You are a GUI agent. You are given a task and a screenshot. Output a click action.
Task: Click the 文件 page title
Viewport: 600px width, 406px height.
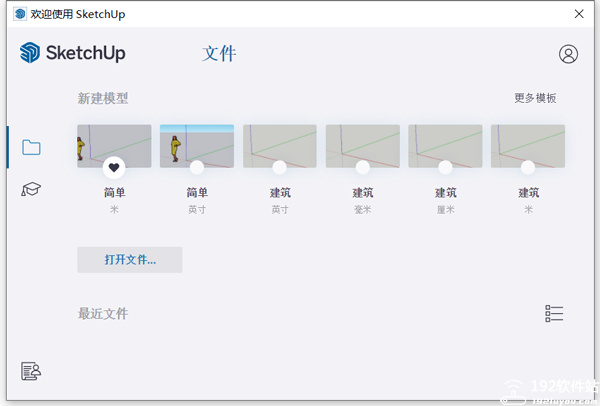(x=219, y=54)
